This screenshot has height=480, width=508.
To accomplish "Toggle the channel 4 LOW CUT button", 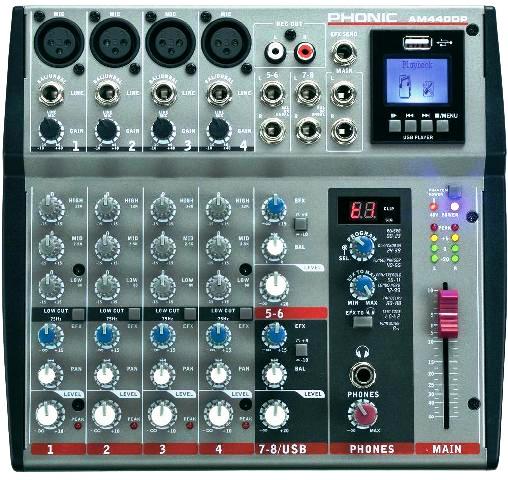I will coord(246,314).
